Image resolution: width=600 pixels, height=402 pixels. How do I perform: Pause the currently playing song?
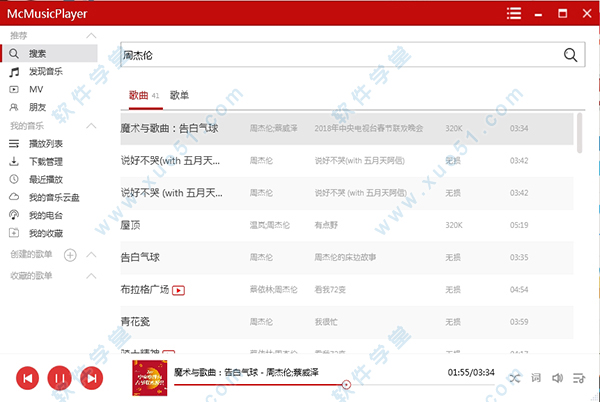point(59,378)
